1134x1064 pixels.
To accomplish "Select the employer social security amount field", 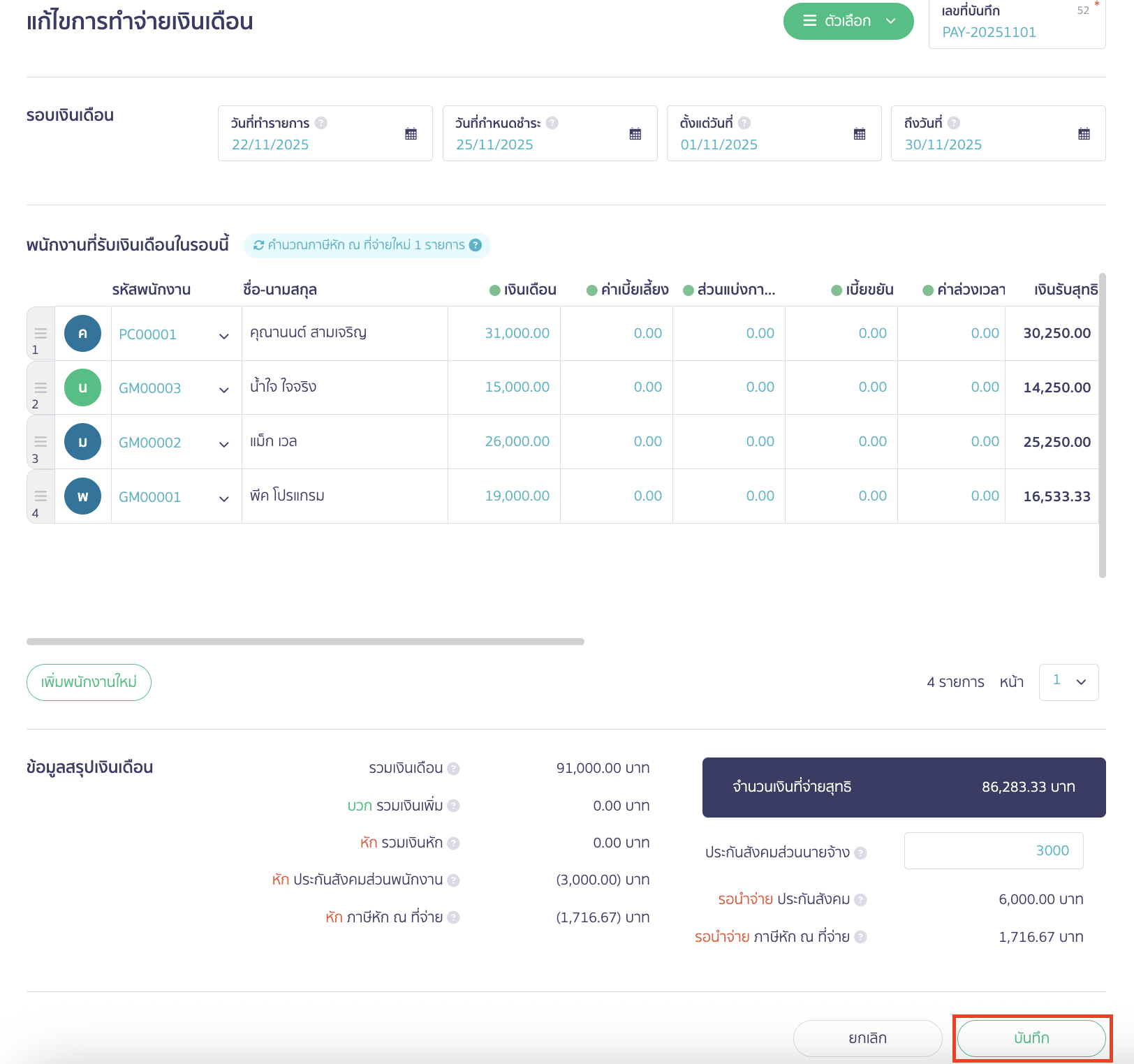I will pyautogui.click(x=993, y=851).
